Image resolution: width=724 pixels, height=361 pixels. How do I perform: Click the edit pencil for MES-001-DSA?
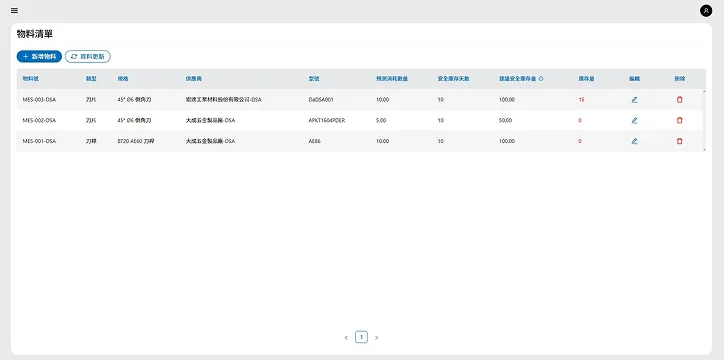click(x=634, y=141)
